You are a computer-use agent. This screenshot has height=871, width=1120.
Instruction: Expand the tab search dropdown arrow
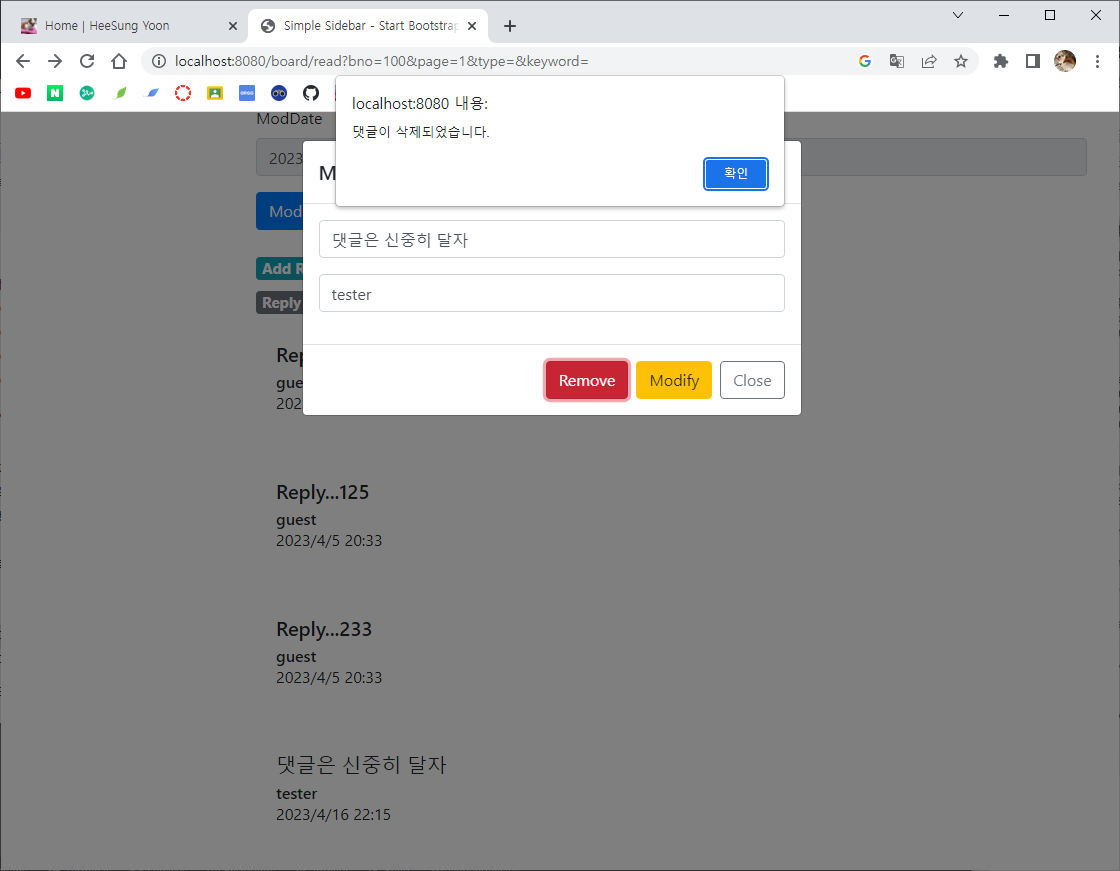point(957,15)
